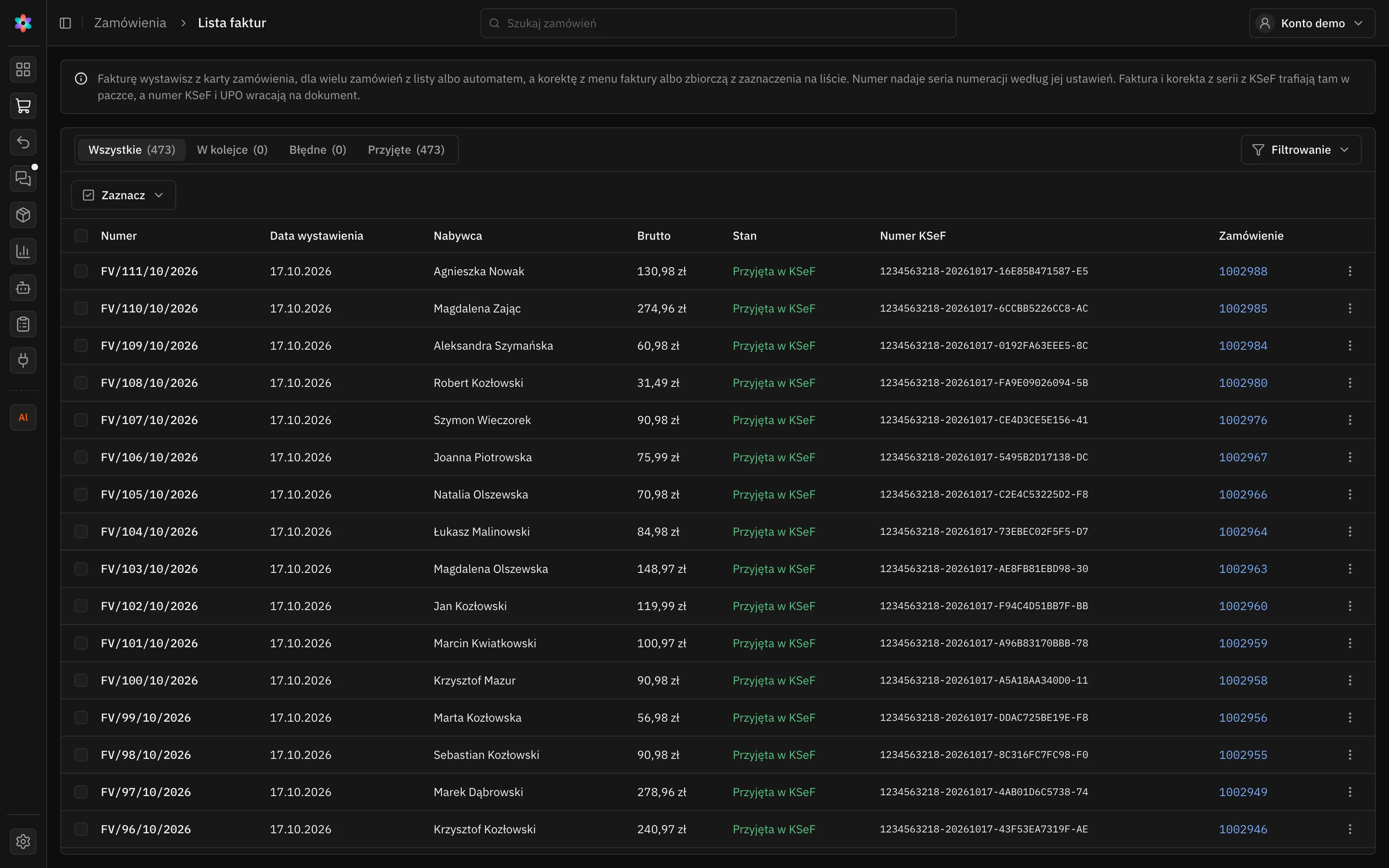Open the AI assistant icon
1389x868 pixels.
click(23, 417)
